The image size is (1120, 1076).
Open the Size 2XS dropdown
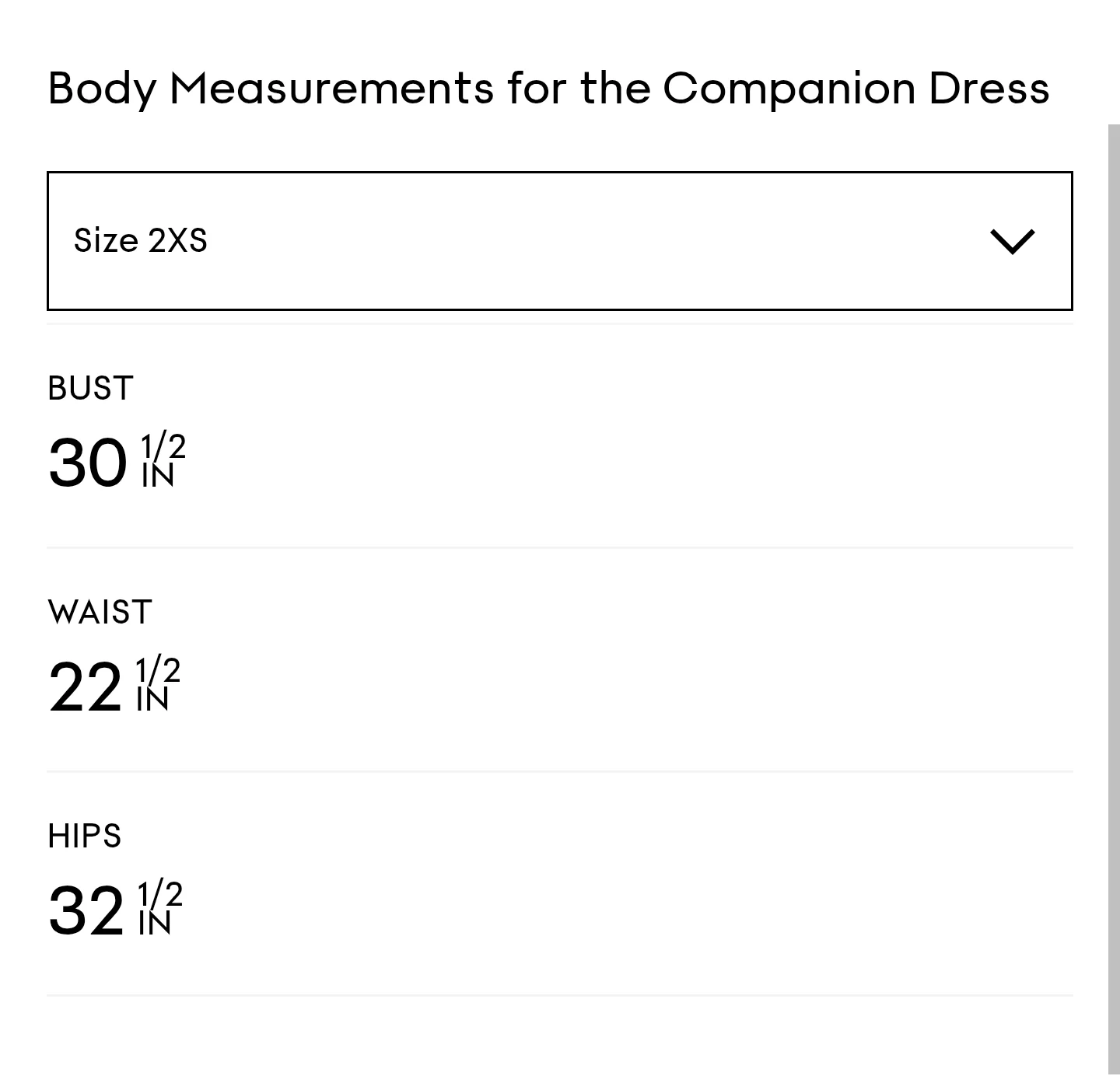tap(559, 241)
